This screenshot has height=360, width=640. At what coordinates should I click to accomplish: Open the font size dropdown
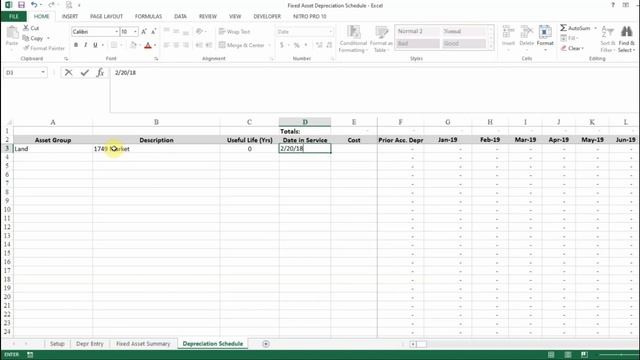[x=136, y=31]
